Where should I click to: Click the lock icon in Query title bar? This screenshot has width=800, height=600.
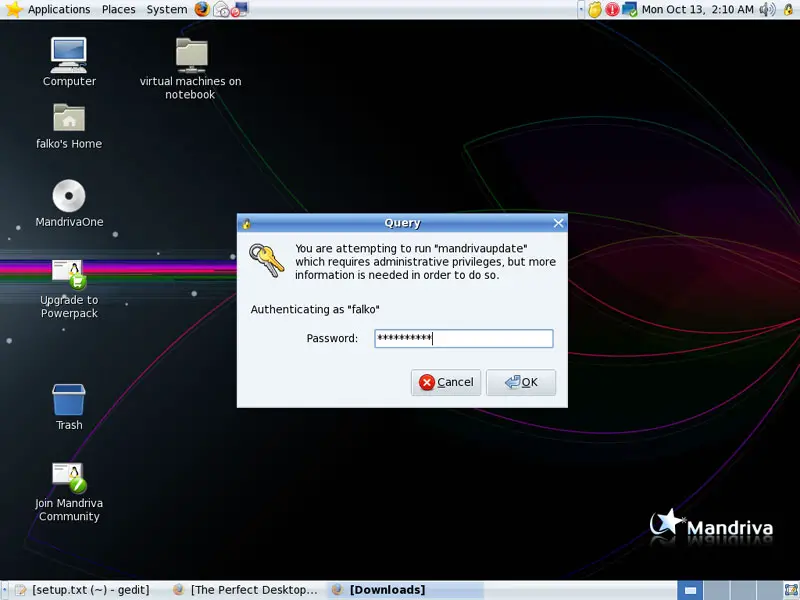[247, 223]
